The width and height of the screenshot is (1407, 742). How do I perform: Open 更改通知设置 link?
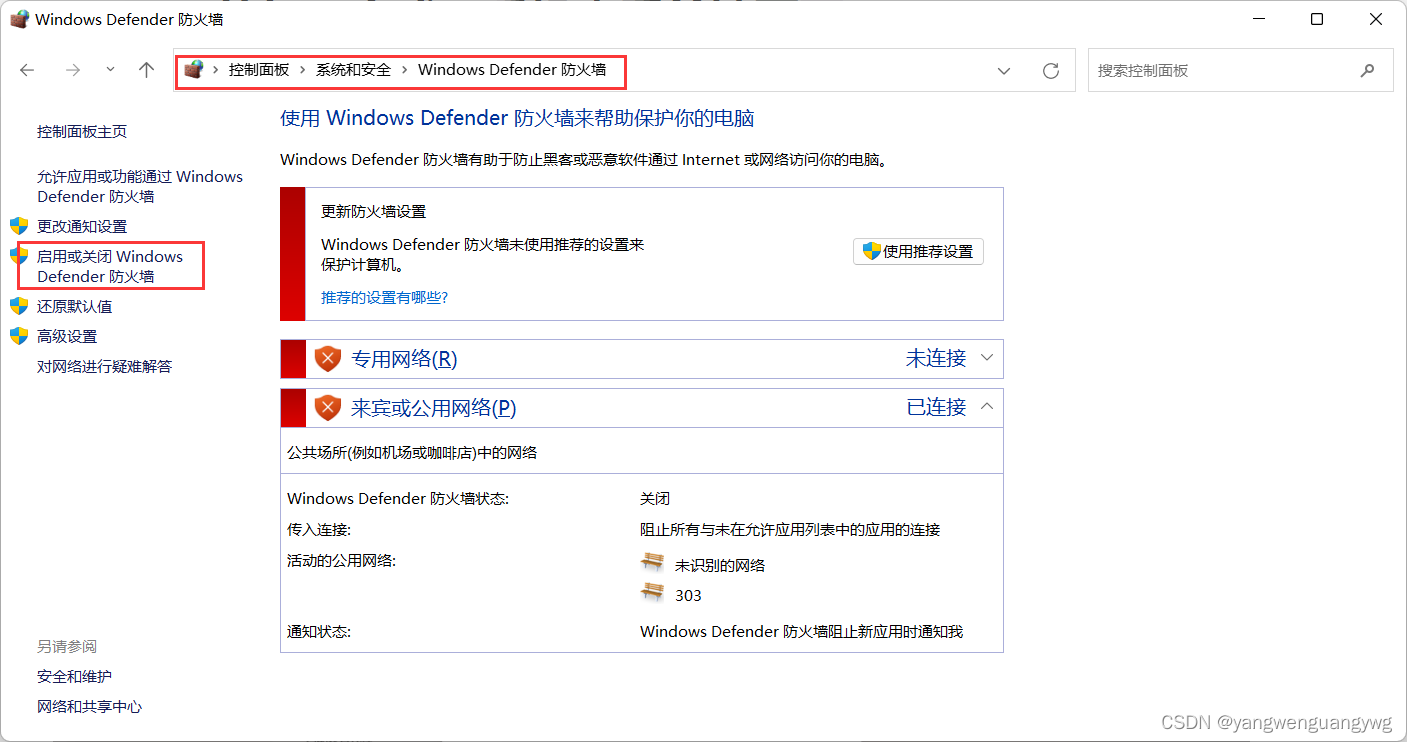click(82, 226)
